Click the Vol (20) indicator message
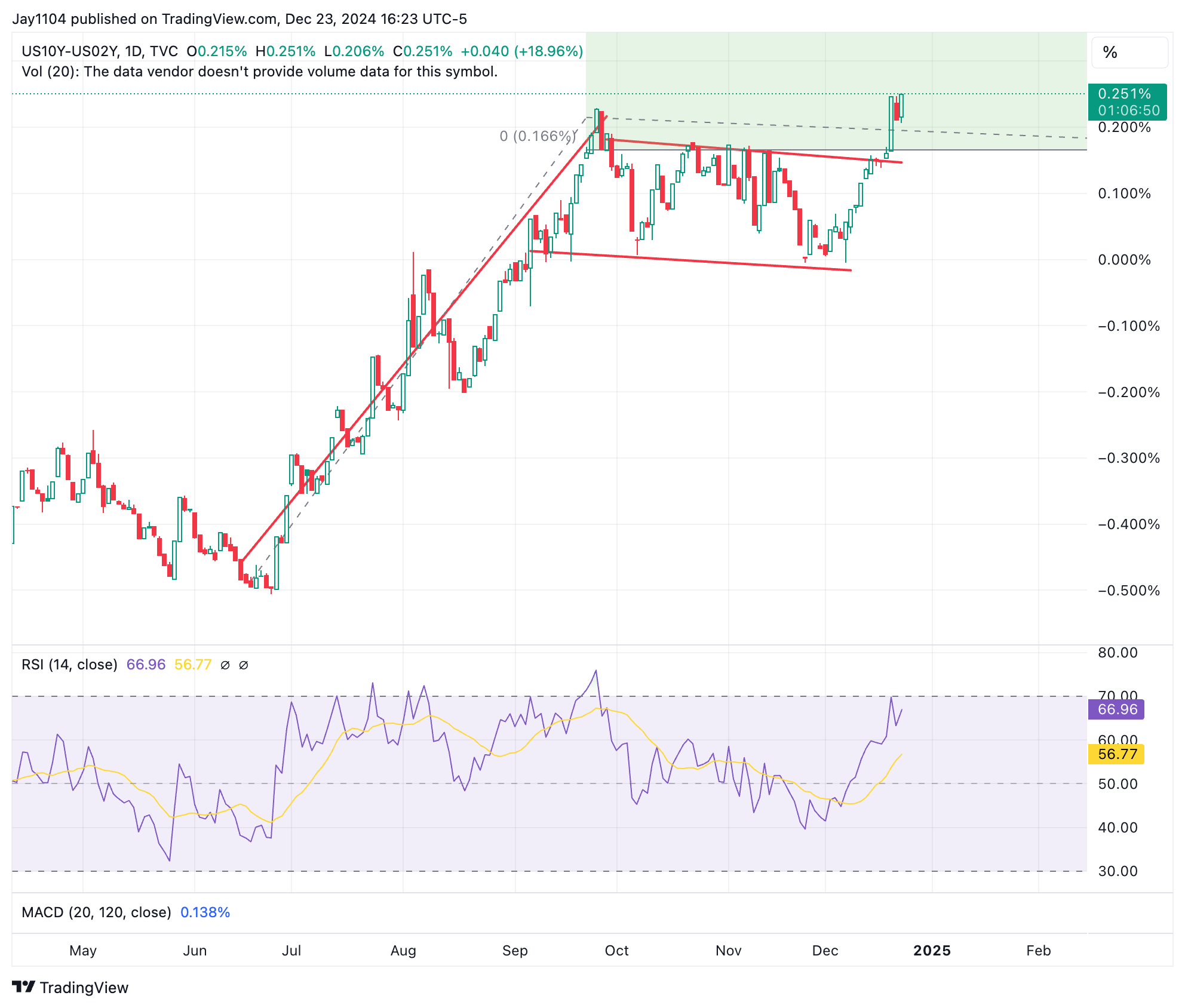 [x=260, y=72]
